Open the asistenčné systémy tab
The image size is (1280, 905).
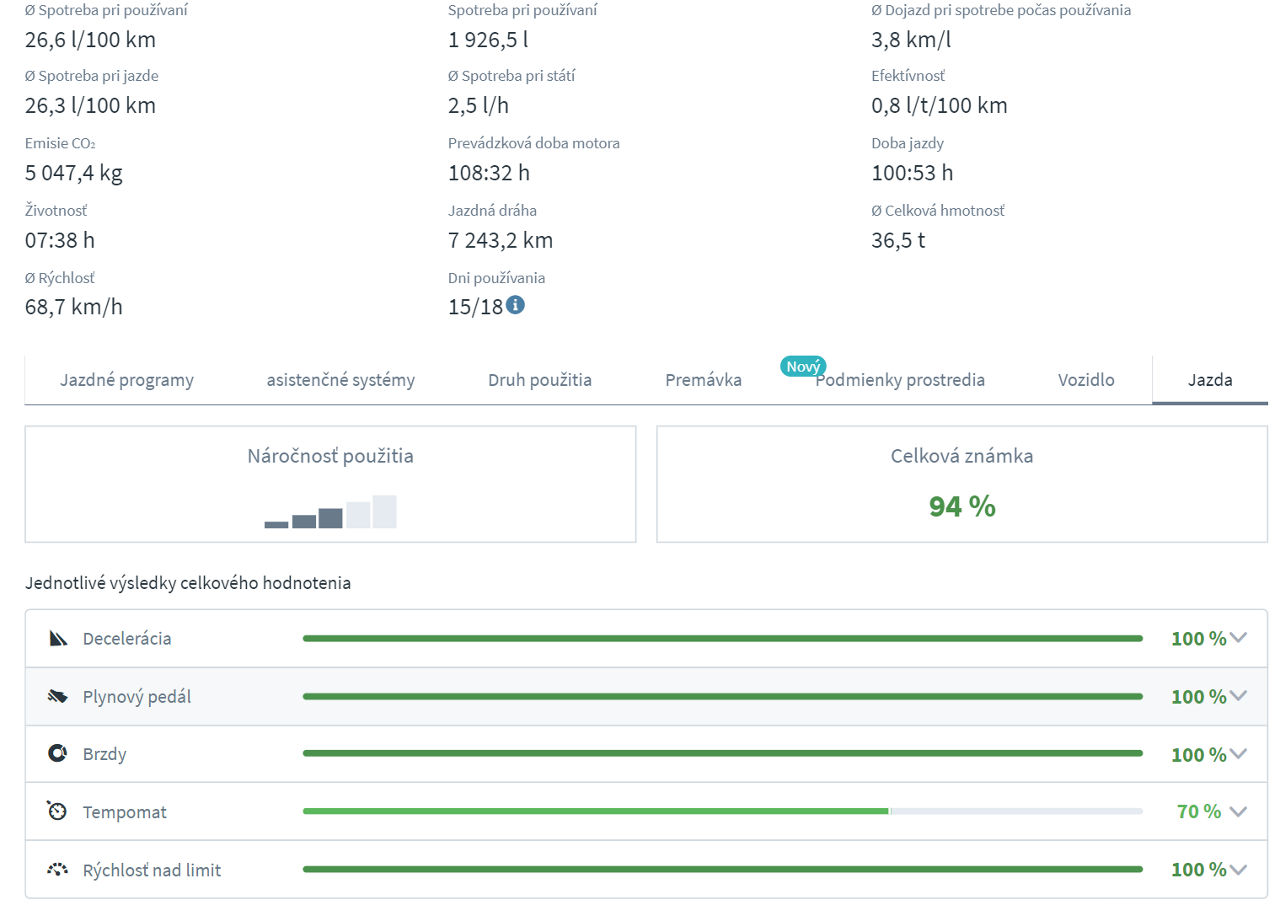pyautogui.click(x=340, y=380)
